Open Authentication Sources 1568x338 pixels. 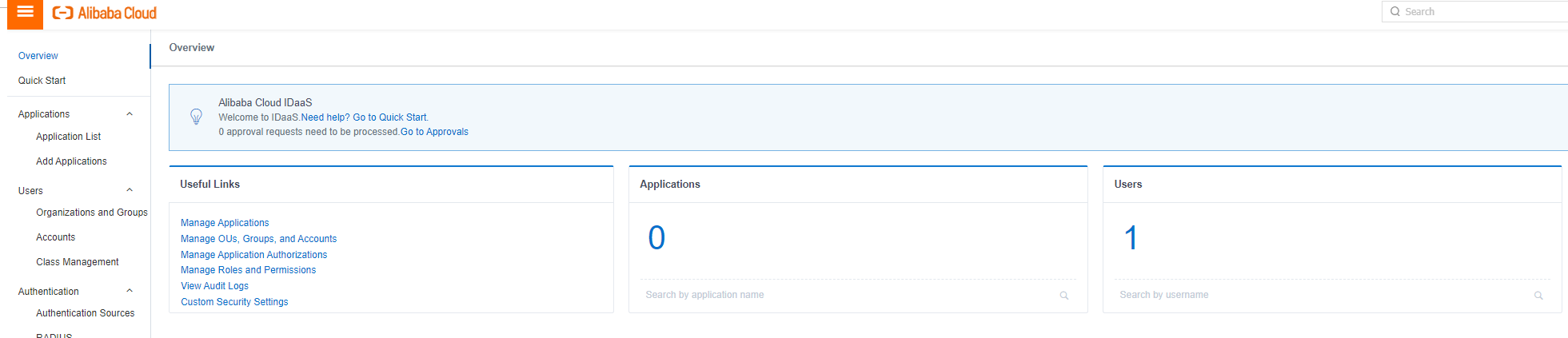(86, 313)
